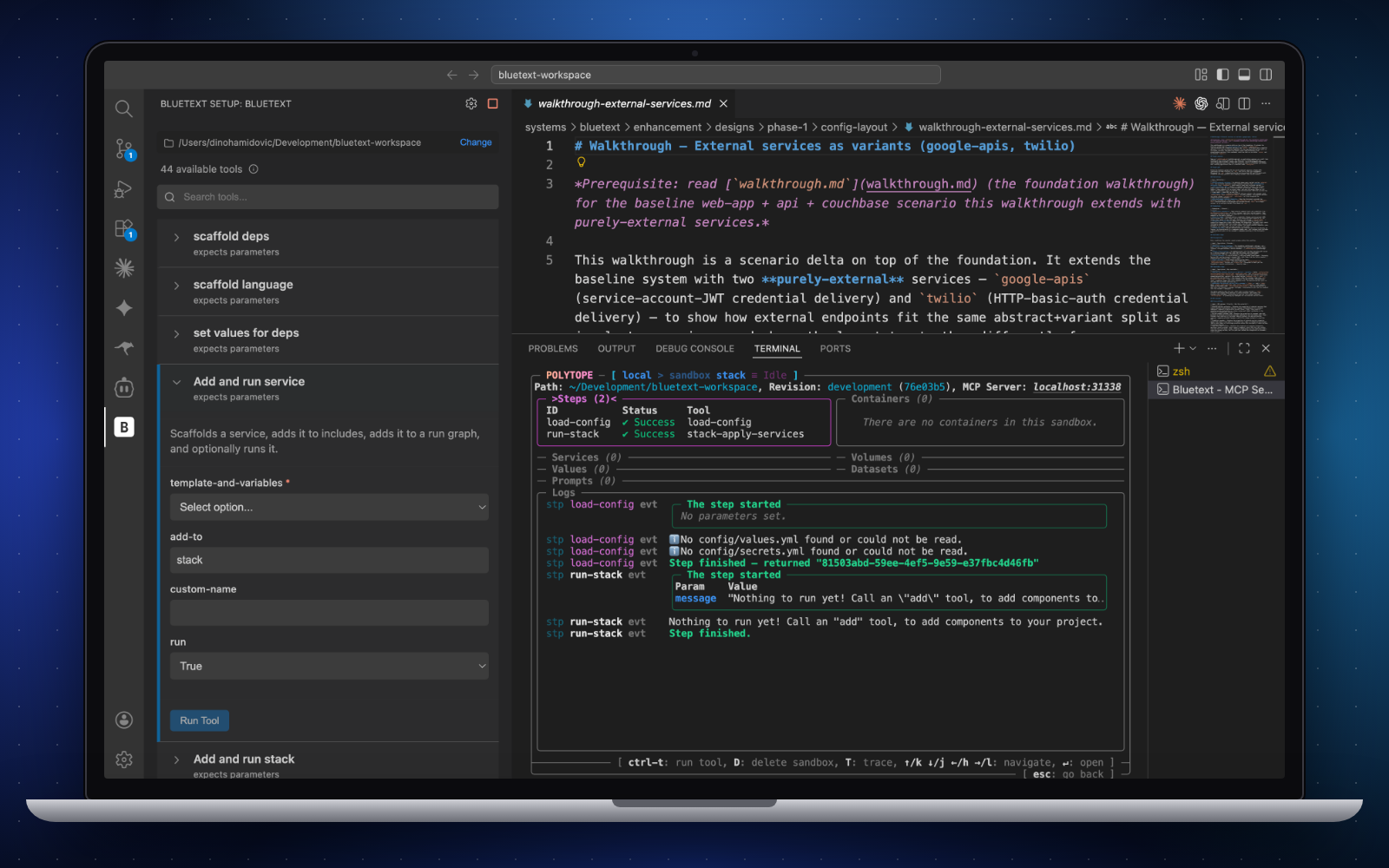This screenshot has width=1389, height=868.
Task: Click the bluetext-workspace command center bar
Action: tap(715, 75)
